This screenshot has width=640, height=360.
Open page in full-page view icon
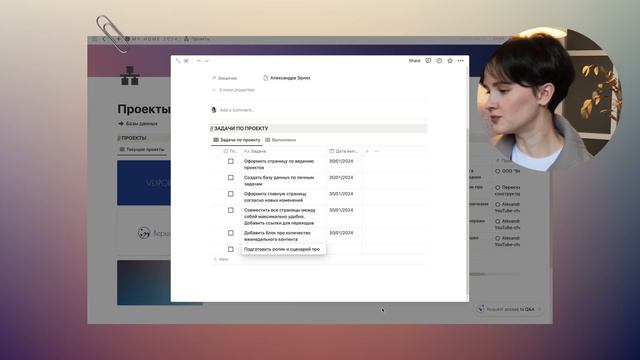[178, 61]
